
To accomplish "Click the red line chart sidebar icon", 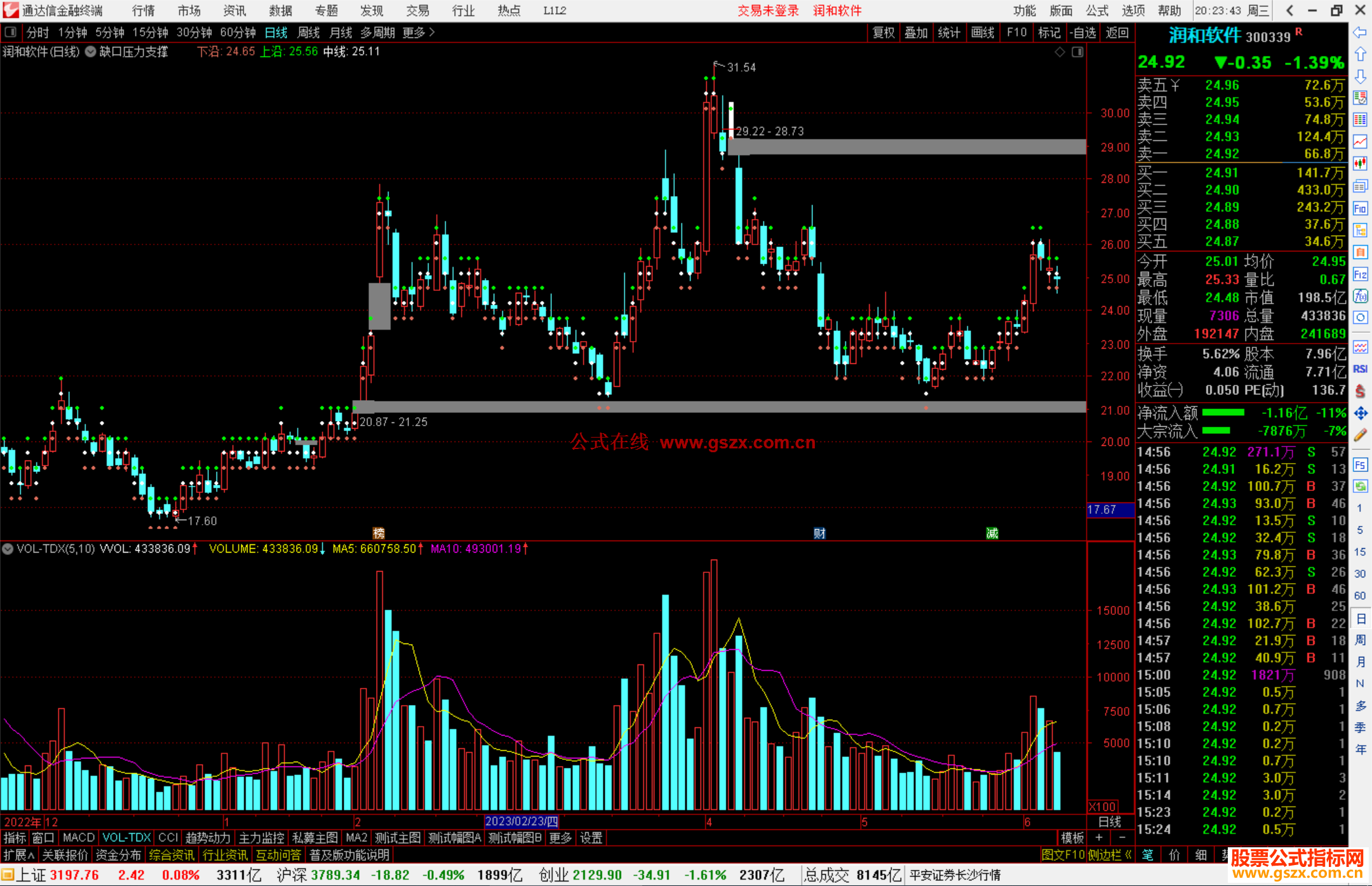I will (1360, 142).
